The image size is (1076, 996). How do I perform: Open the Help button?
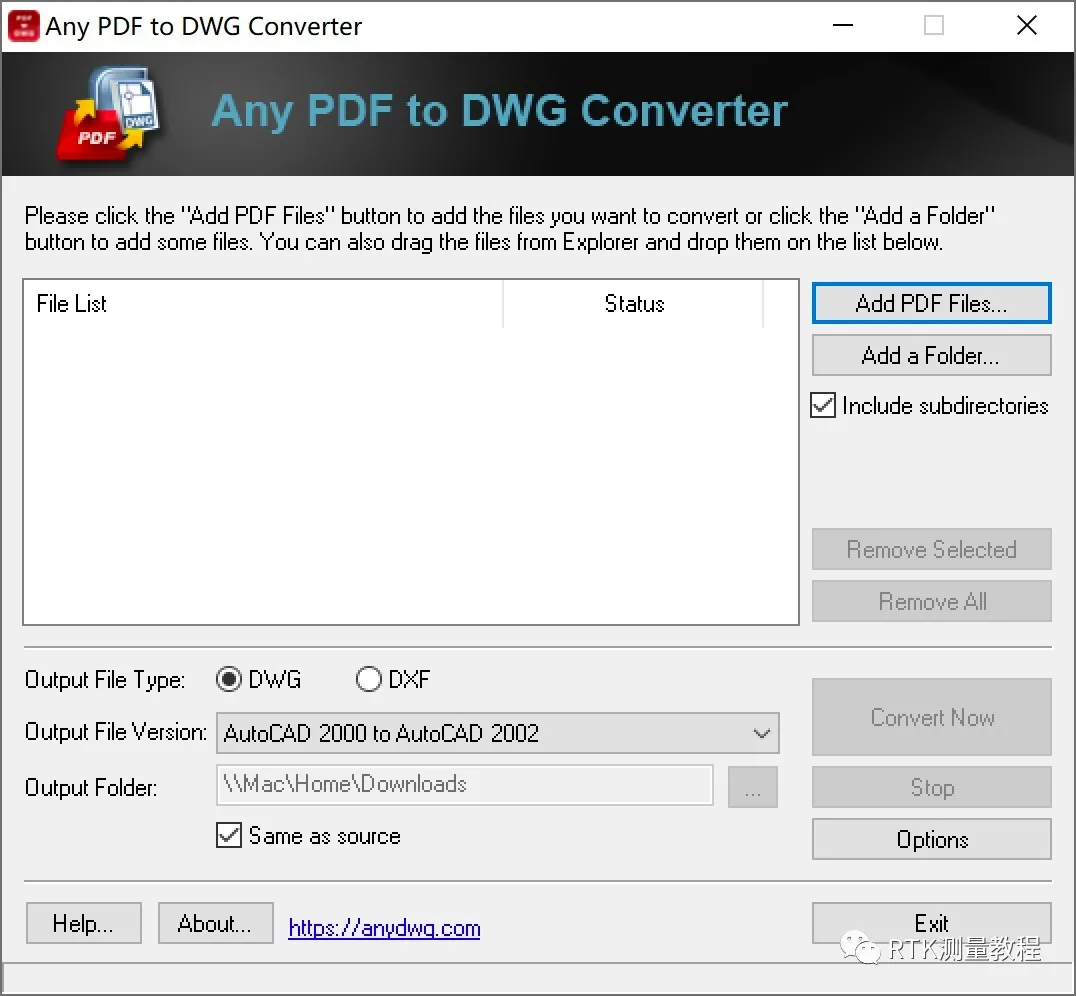84,923
